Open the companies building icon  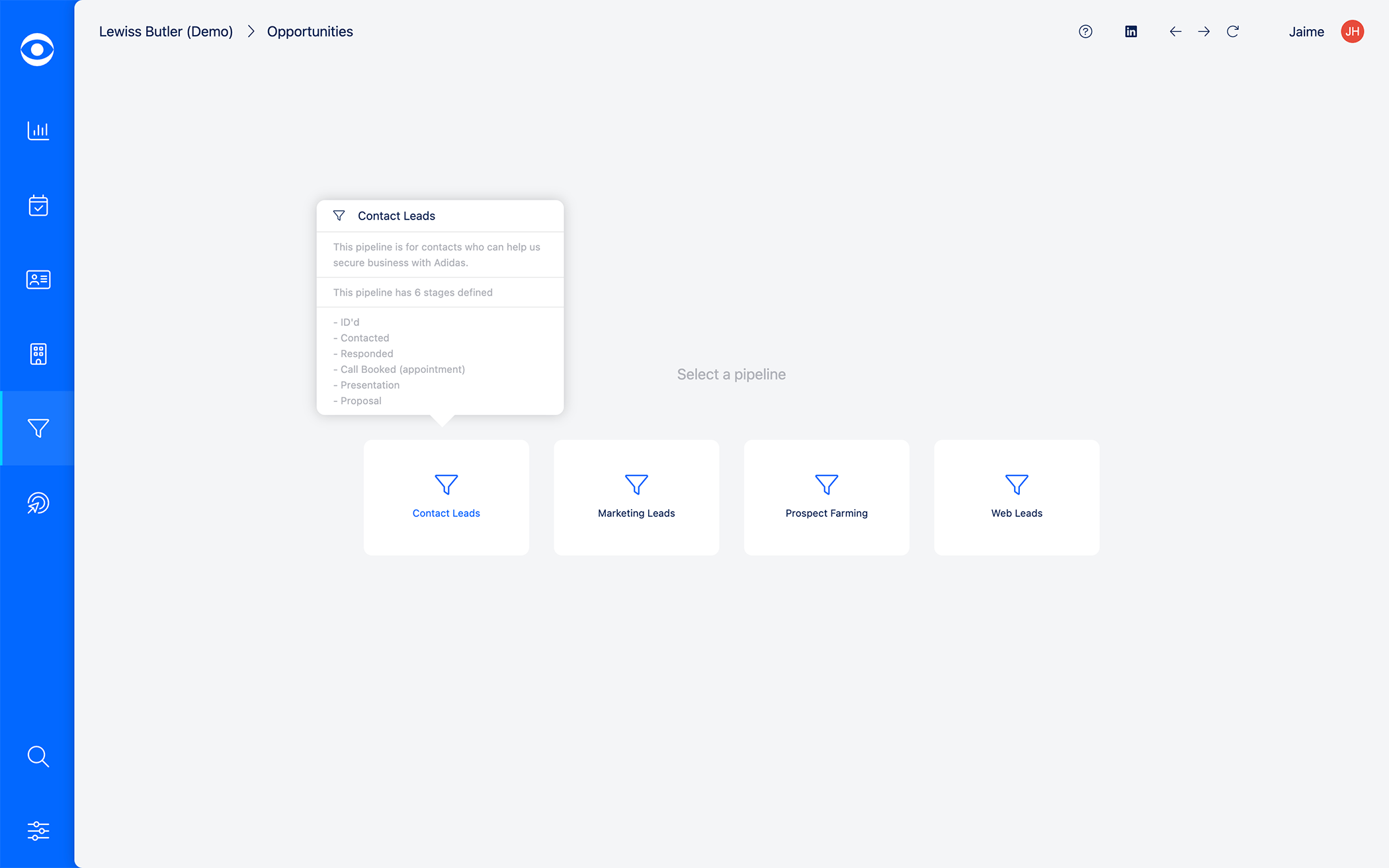(38, 354)
